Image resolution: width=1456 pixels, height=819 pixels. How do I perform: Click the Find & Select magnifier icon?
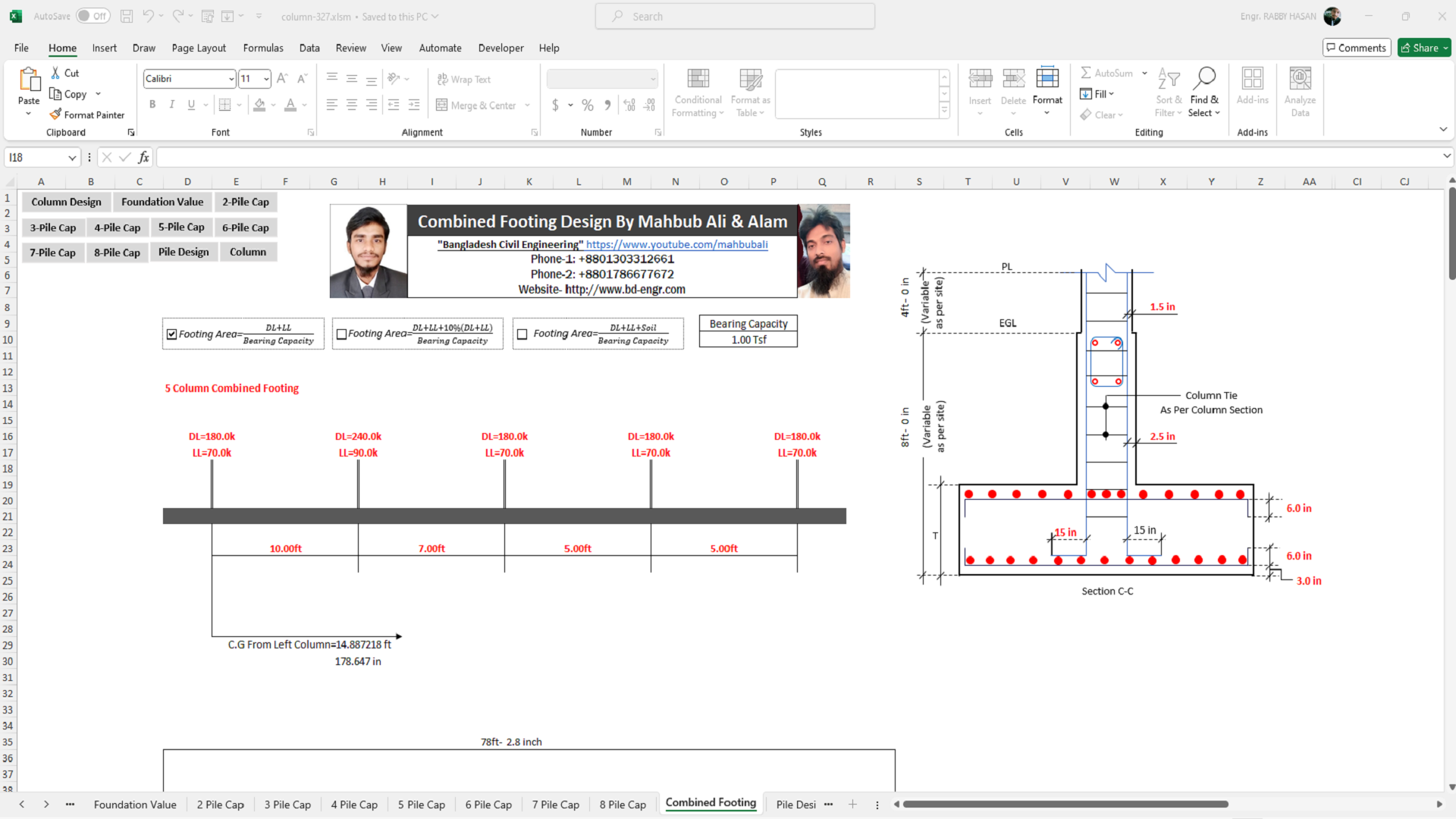1204,77
